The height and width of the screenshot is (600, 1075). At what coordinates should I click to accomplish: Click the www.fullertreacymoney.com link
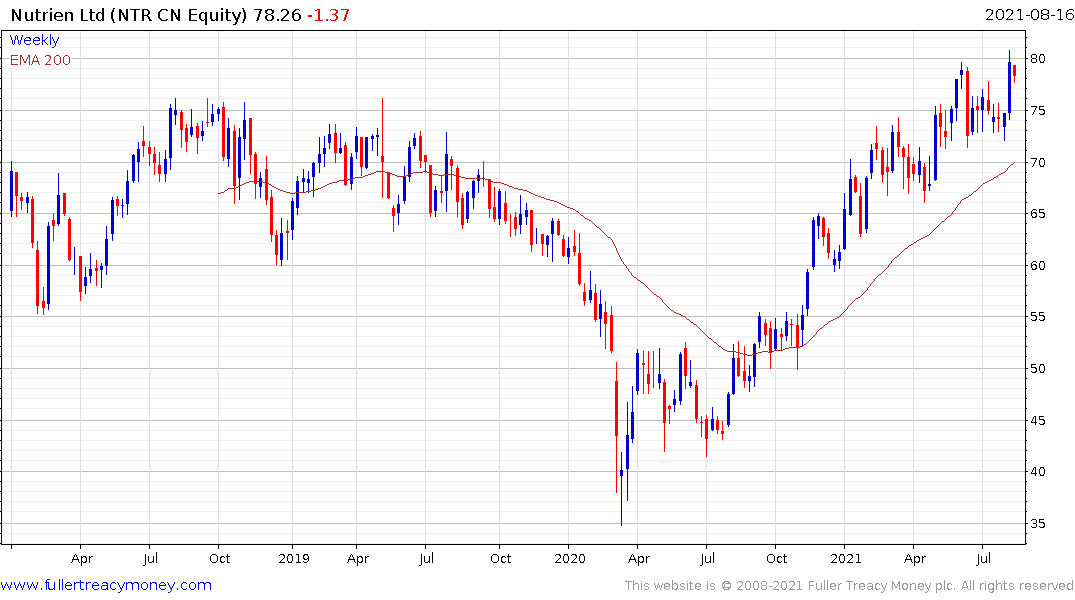pos(106,585)
